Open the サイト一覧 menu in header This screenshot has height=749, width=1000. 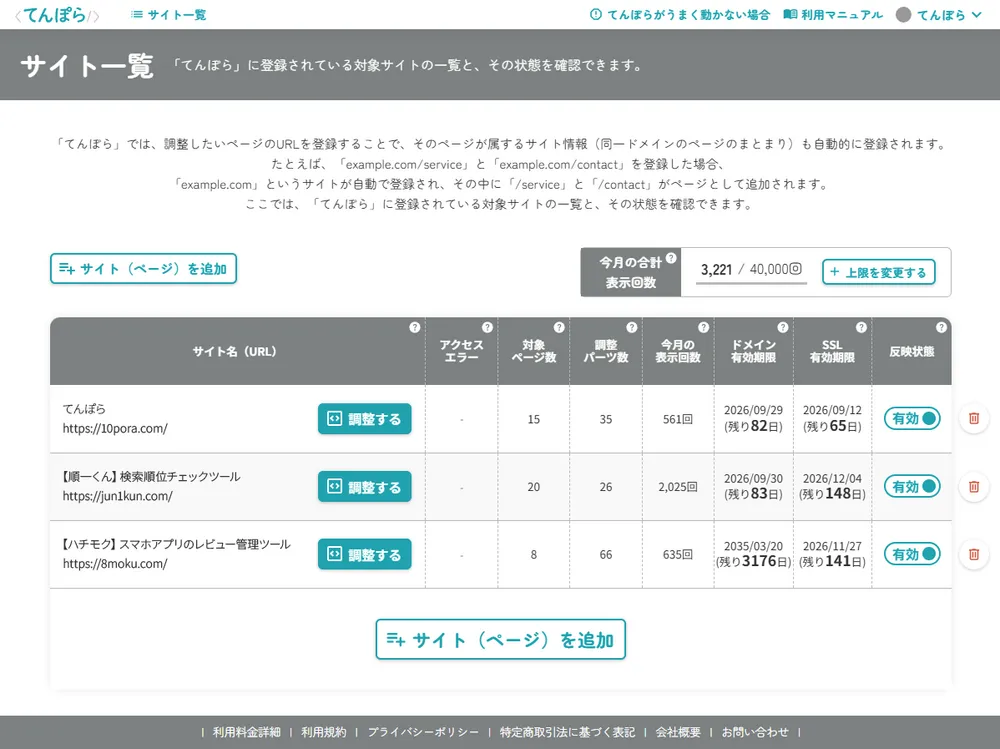coord(168,15)
